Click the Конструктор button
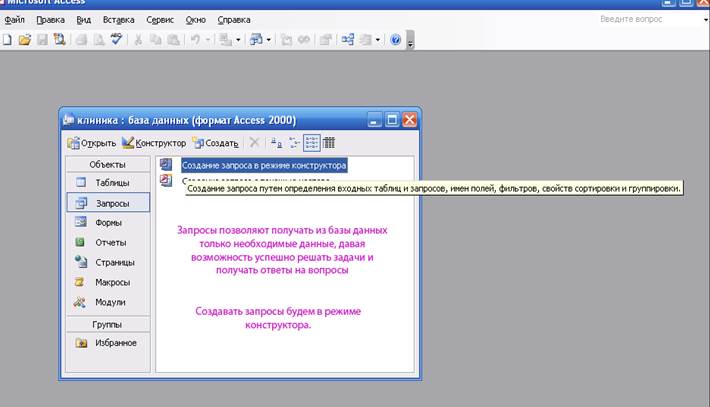This screenshot has height=407, width=710. 154,143
